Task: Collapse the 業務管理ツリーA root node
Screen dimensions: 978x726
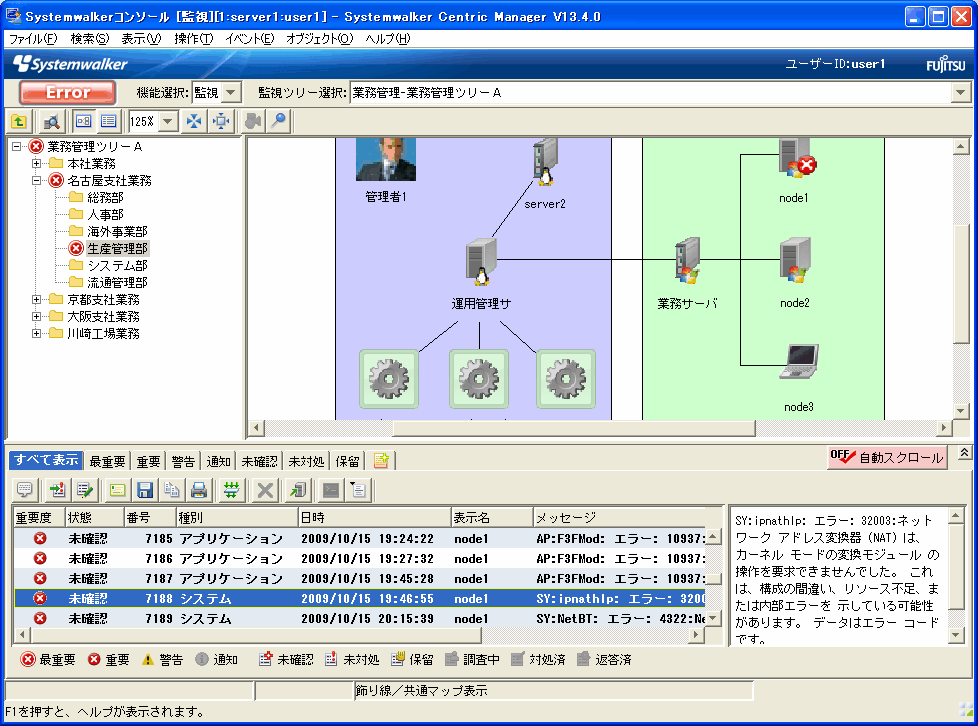Action: click(x=17, y=147)
